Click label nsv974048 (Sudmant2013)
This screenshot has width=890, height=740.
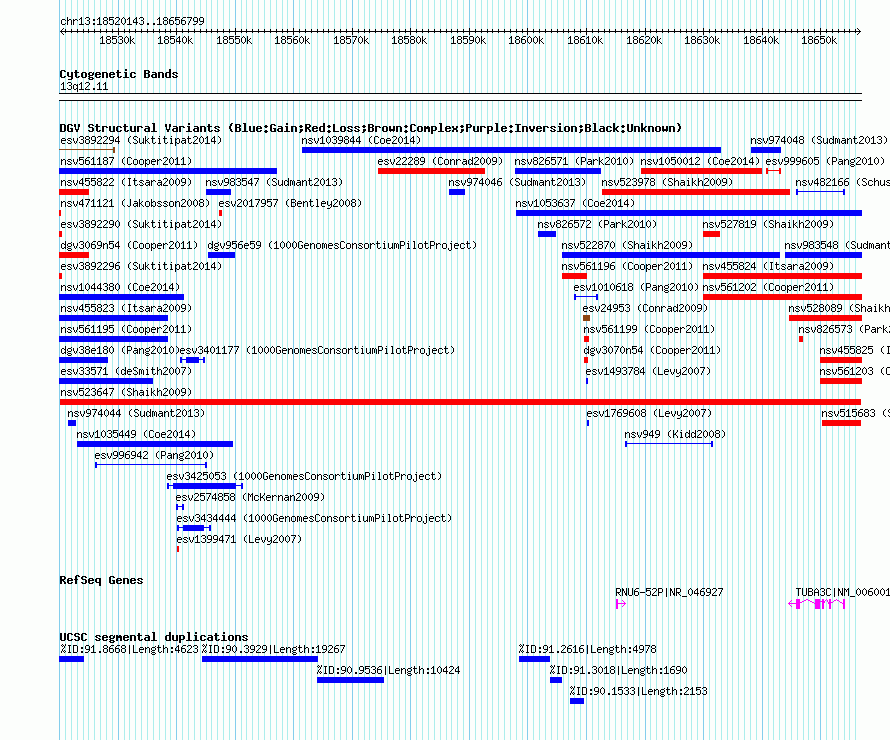[x=818, y=140]
